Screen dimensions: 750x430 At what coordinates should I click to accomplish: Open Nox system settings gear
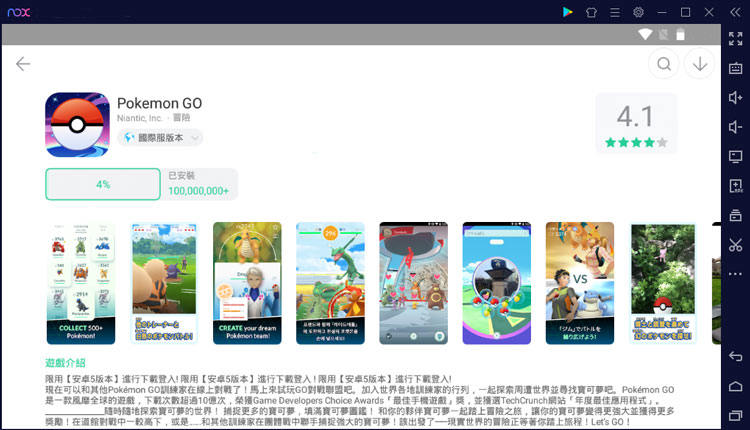tap(638, 12)
